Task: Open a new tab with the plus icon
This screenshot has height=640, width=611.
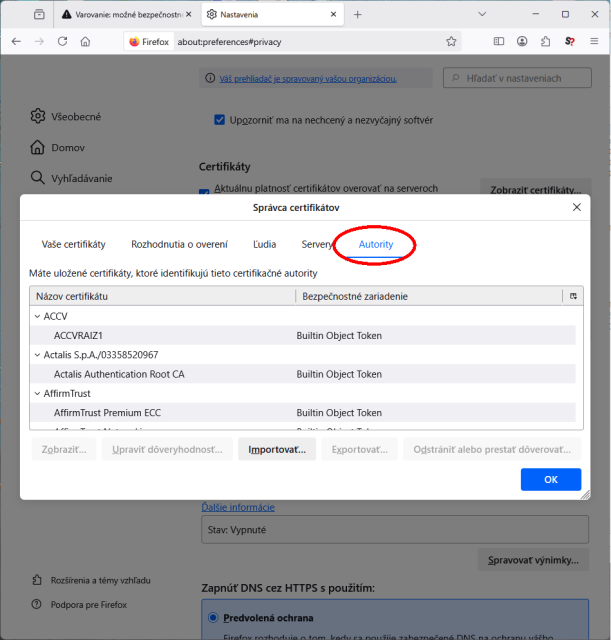Action: (358, 14)
